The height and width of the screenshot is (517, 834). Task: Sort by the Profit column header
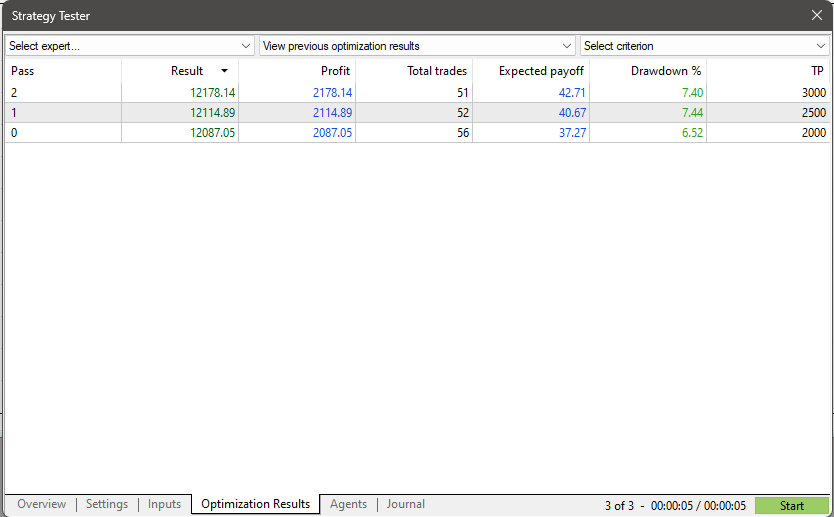coord(297,71)
